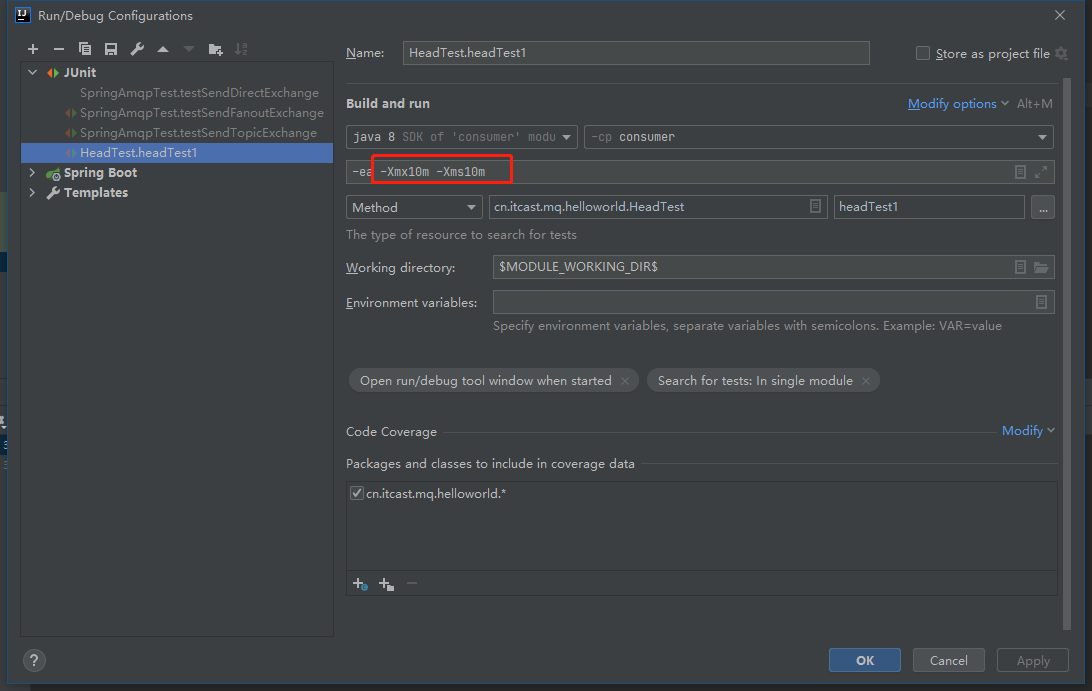
Task: Toggle the Store as project file checkbox
Action: point(923,54)
